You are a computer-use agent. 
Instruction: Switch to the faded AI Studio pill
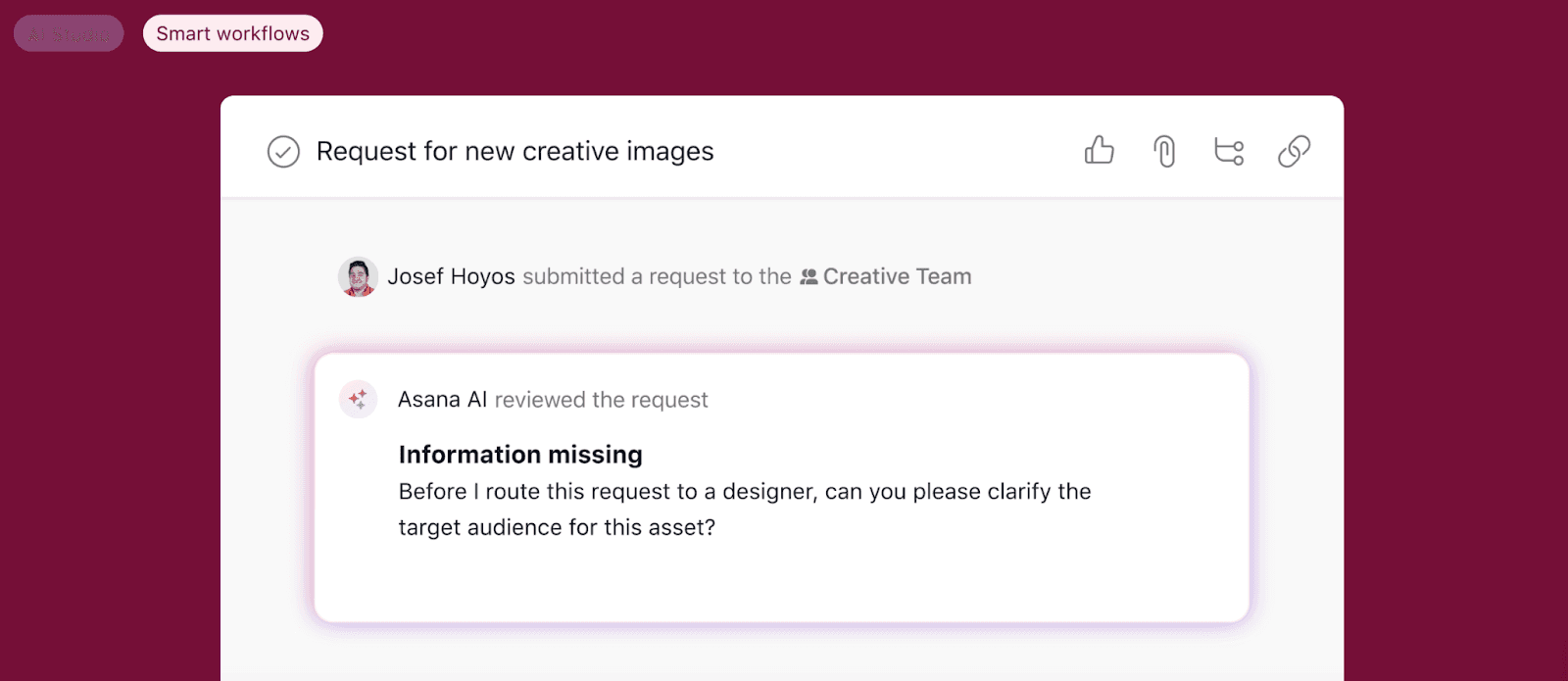(69, 33)
